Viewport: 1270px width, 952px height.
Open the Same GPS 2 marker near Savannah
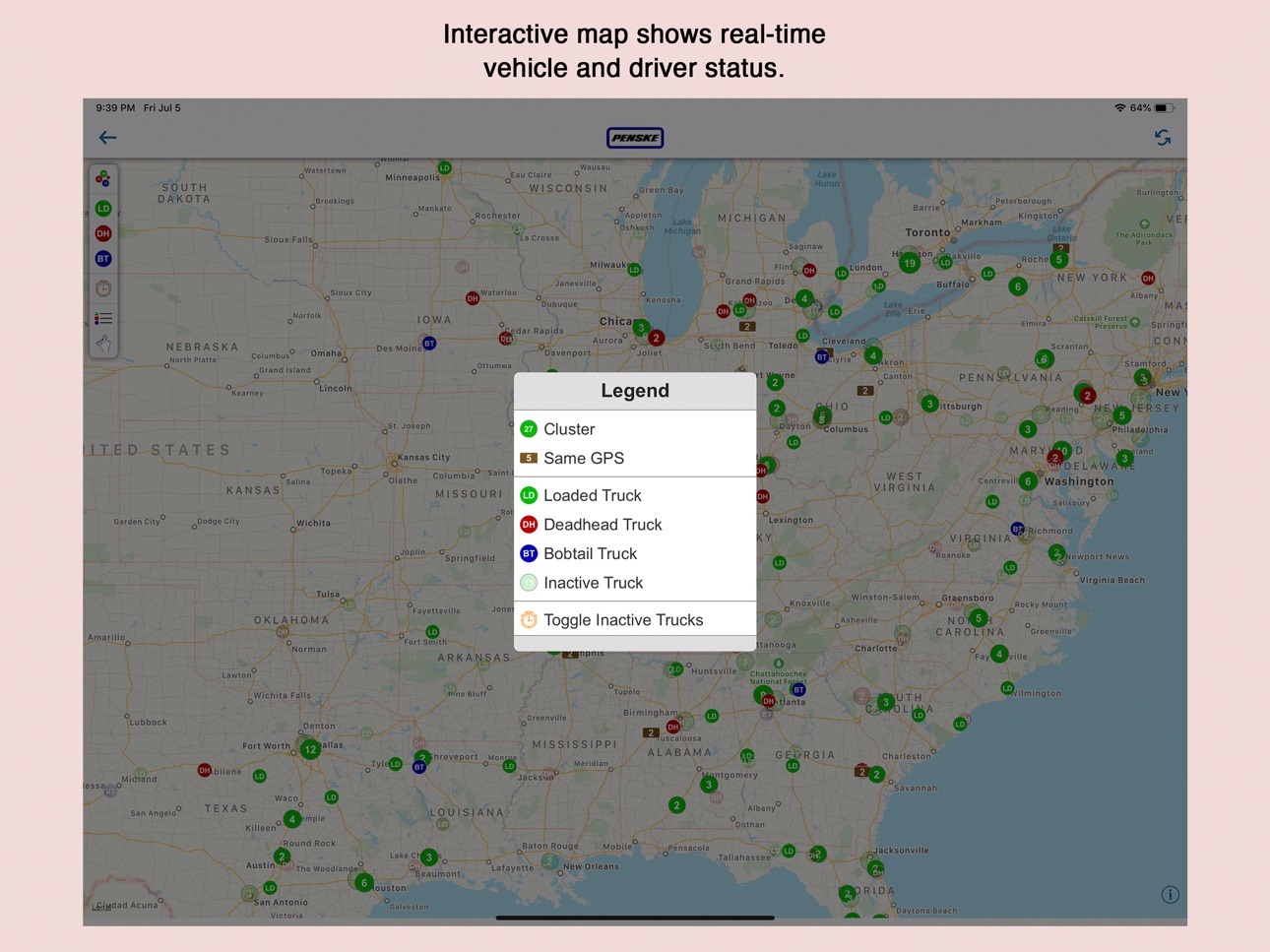click(862, 772)
